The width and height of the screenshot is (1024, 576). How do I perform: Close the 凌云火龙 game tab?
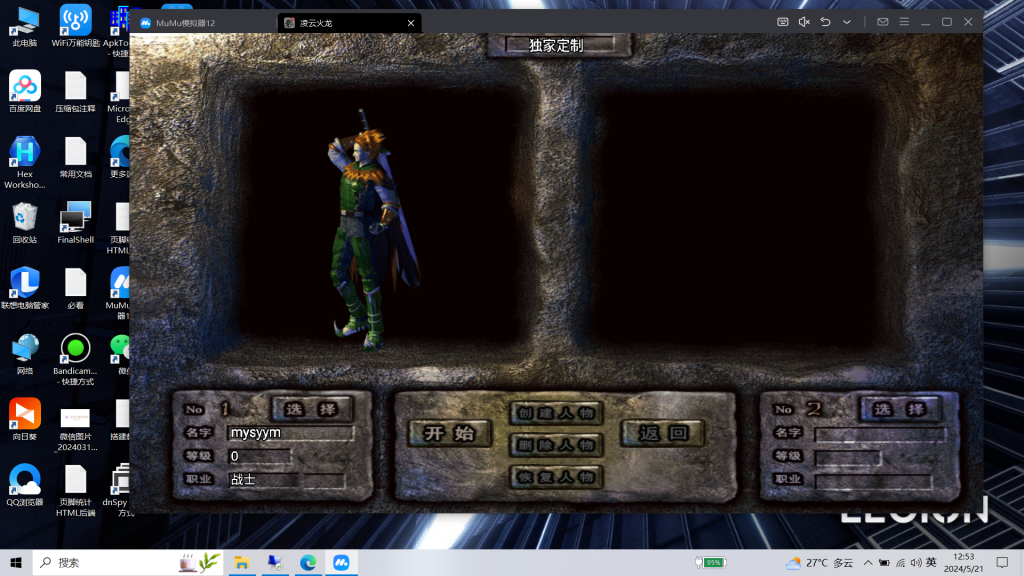pyautogui.click(x=410, y=23)
